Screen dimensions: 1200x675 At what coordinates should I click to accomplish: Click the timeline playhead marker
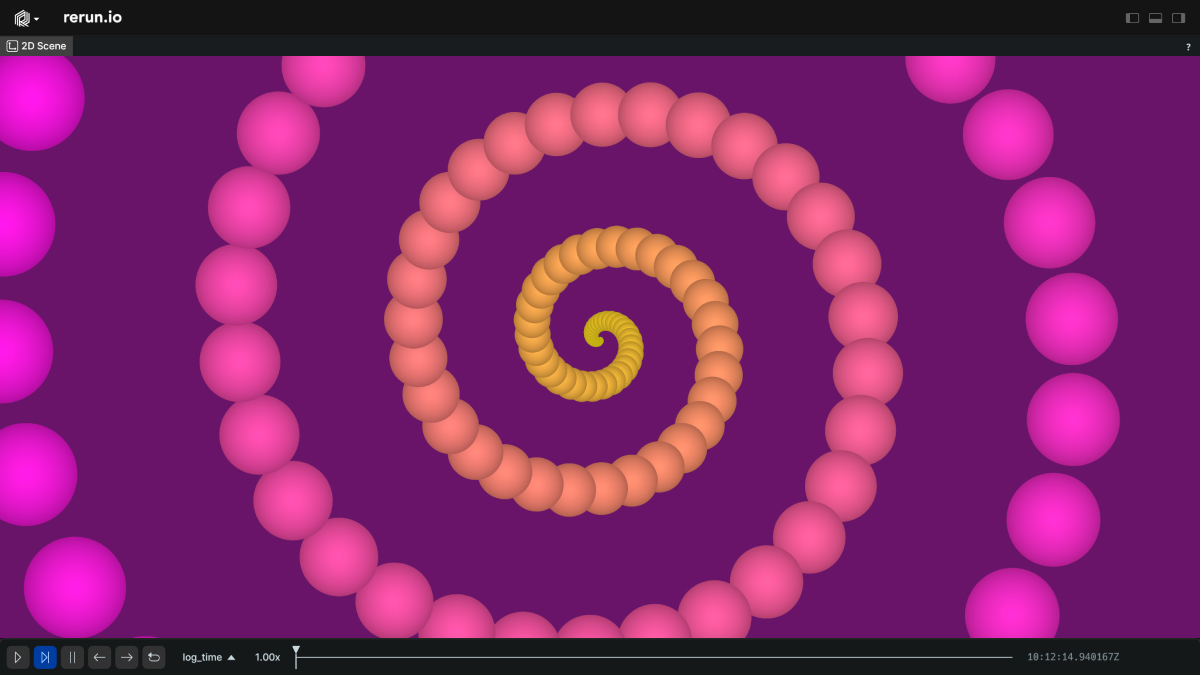[x=296, y=651]
